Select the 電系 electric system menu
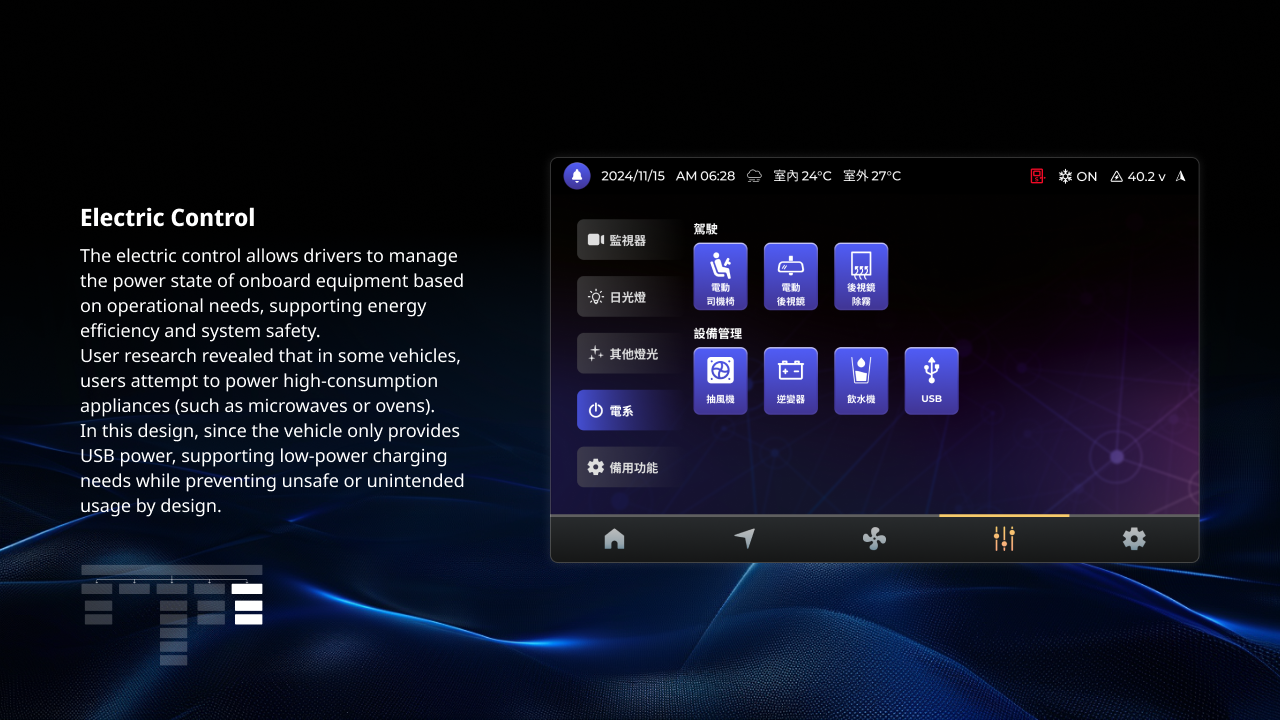Viewport: 1280px width, 720px height. point(628,410)
